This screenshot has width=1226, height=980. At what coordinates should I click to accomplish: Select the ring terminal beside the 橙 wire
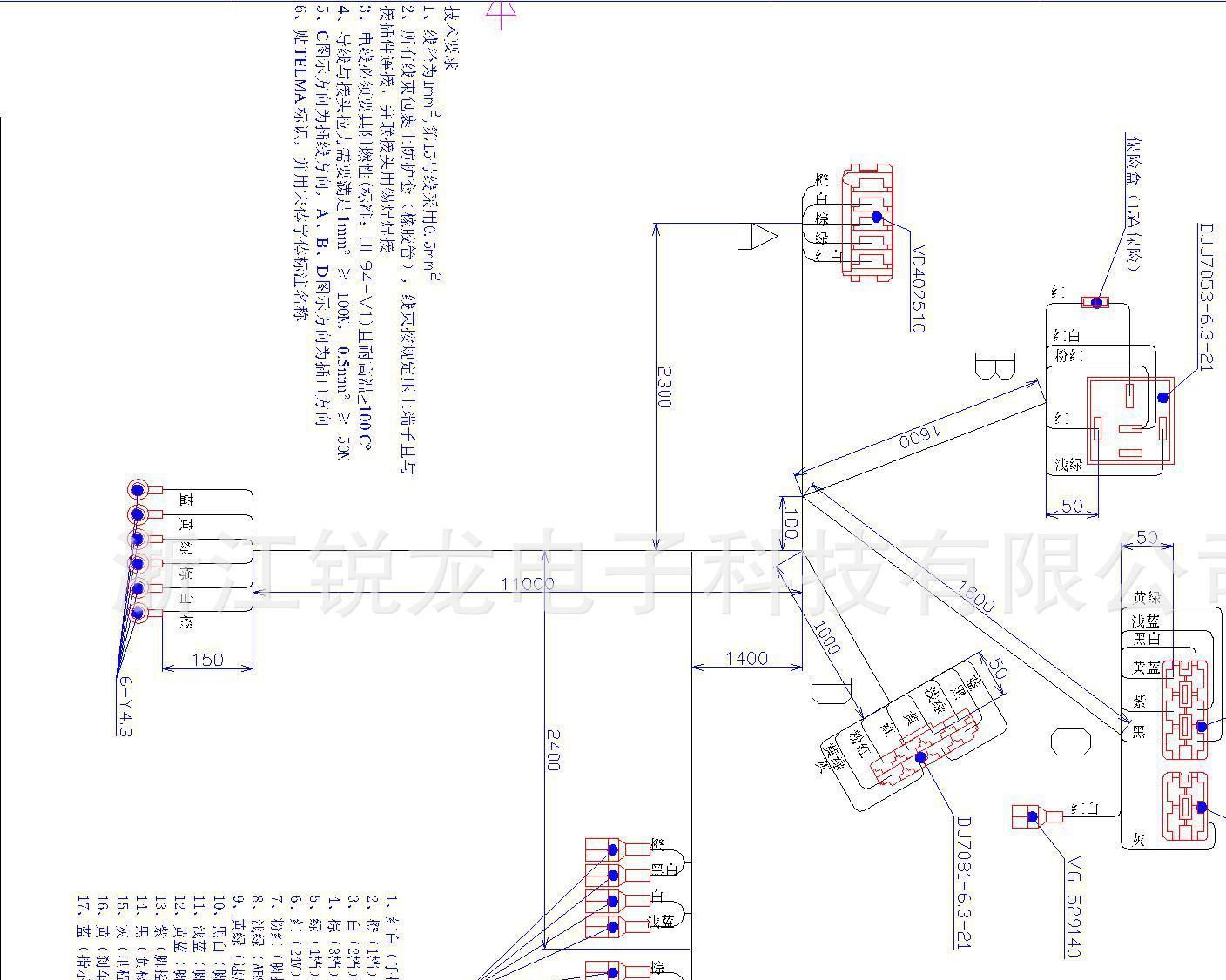point(146,613)
